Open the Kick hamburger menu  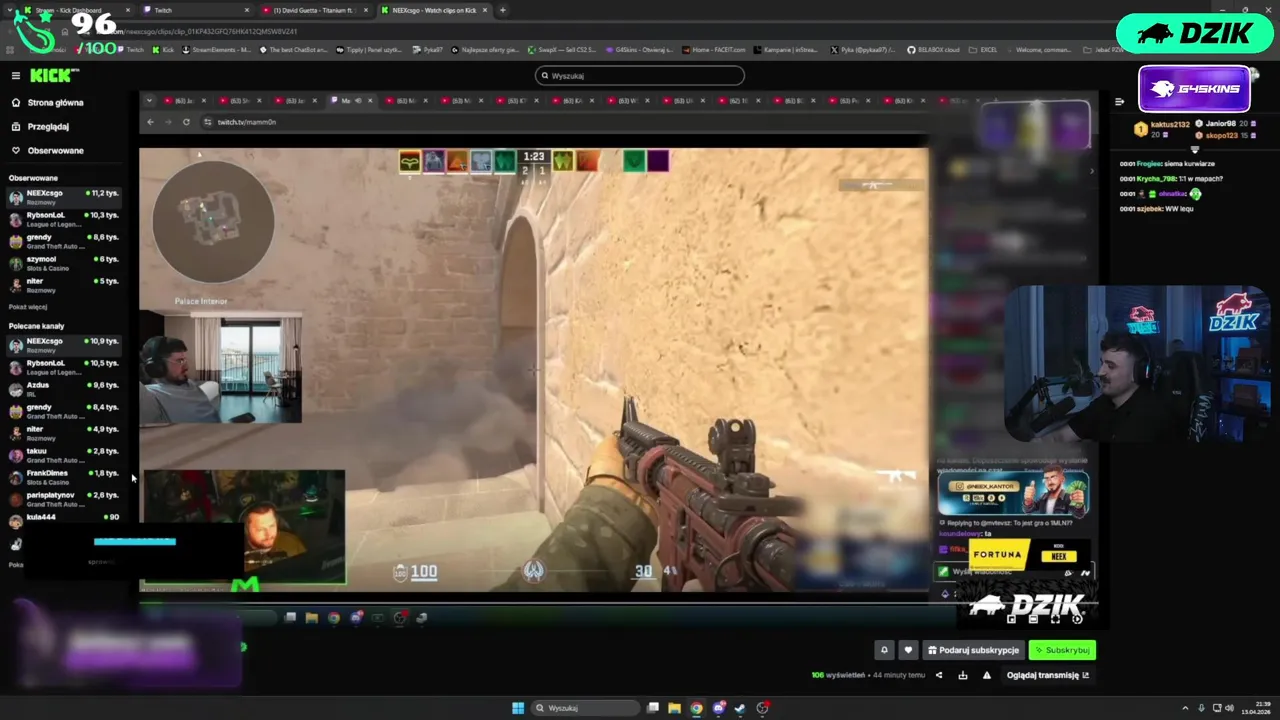point(15,75)
